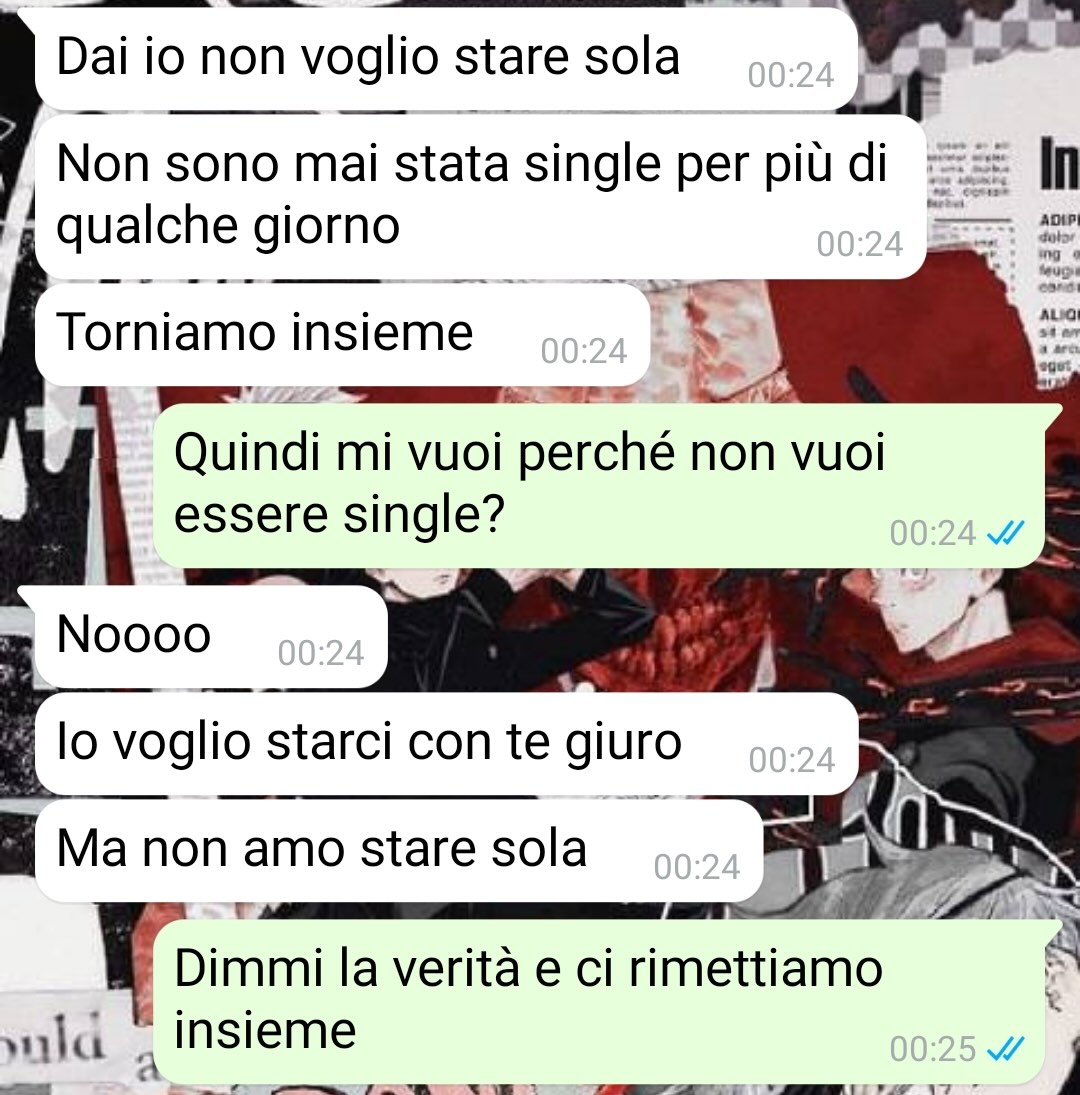Select the 'Dimmi la verità' green message
This screenshot has width=1080, height=1095.
point(599,1001)
